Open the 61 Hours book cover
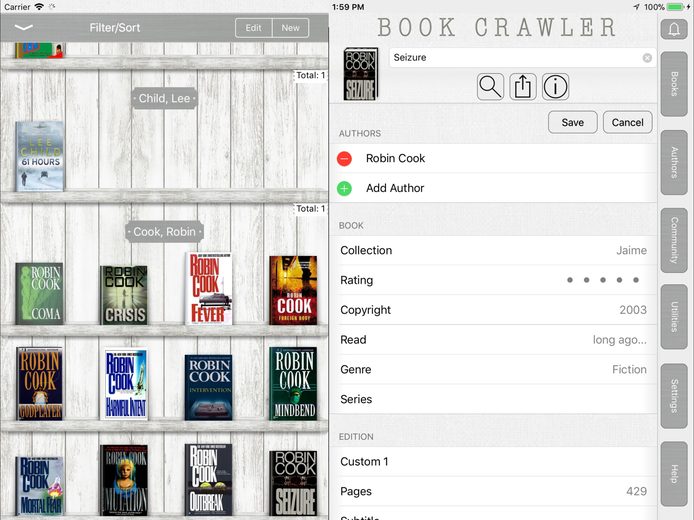The height and width of the screenshot is (520, 694). pyautogui.click(x=40, y=156)
